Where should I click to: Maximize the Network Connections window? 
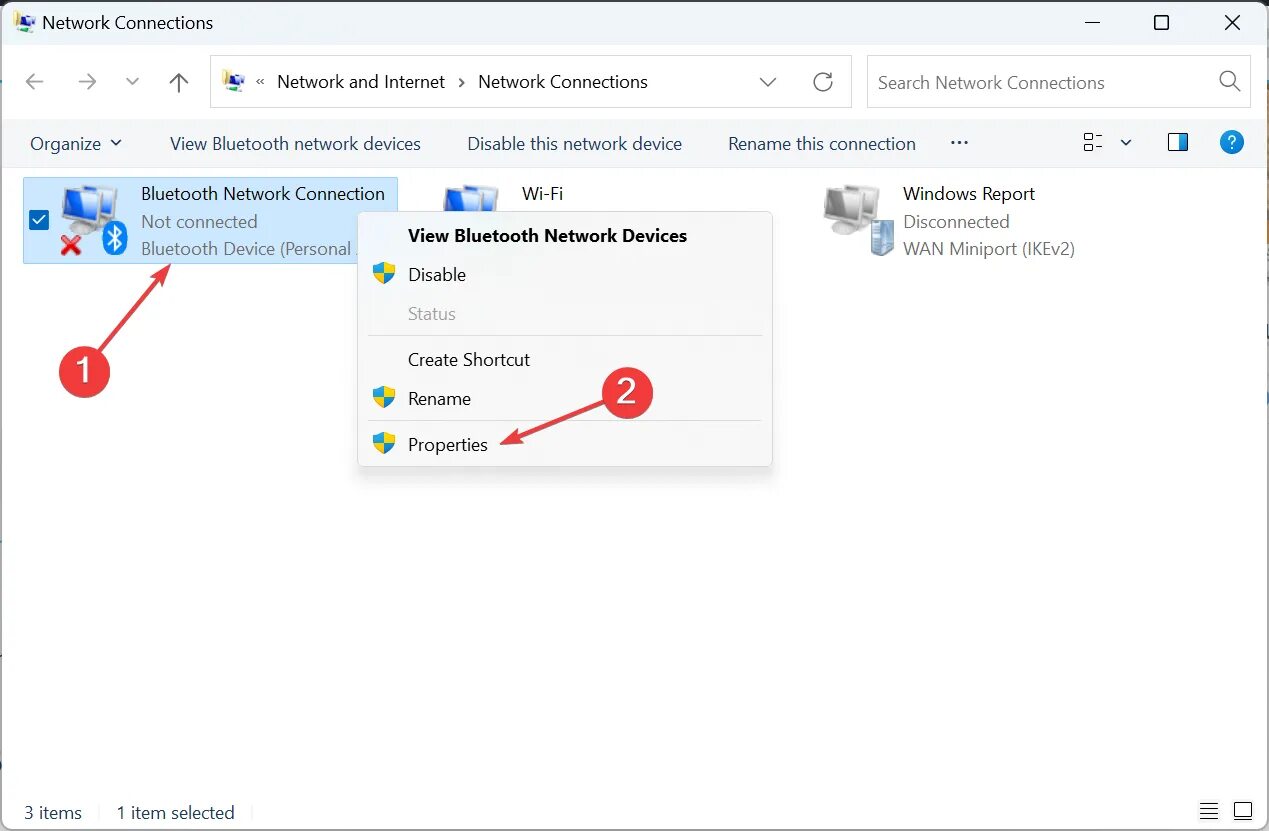point(1161,22)
